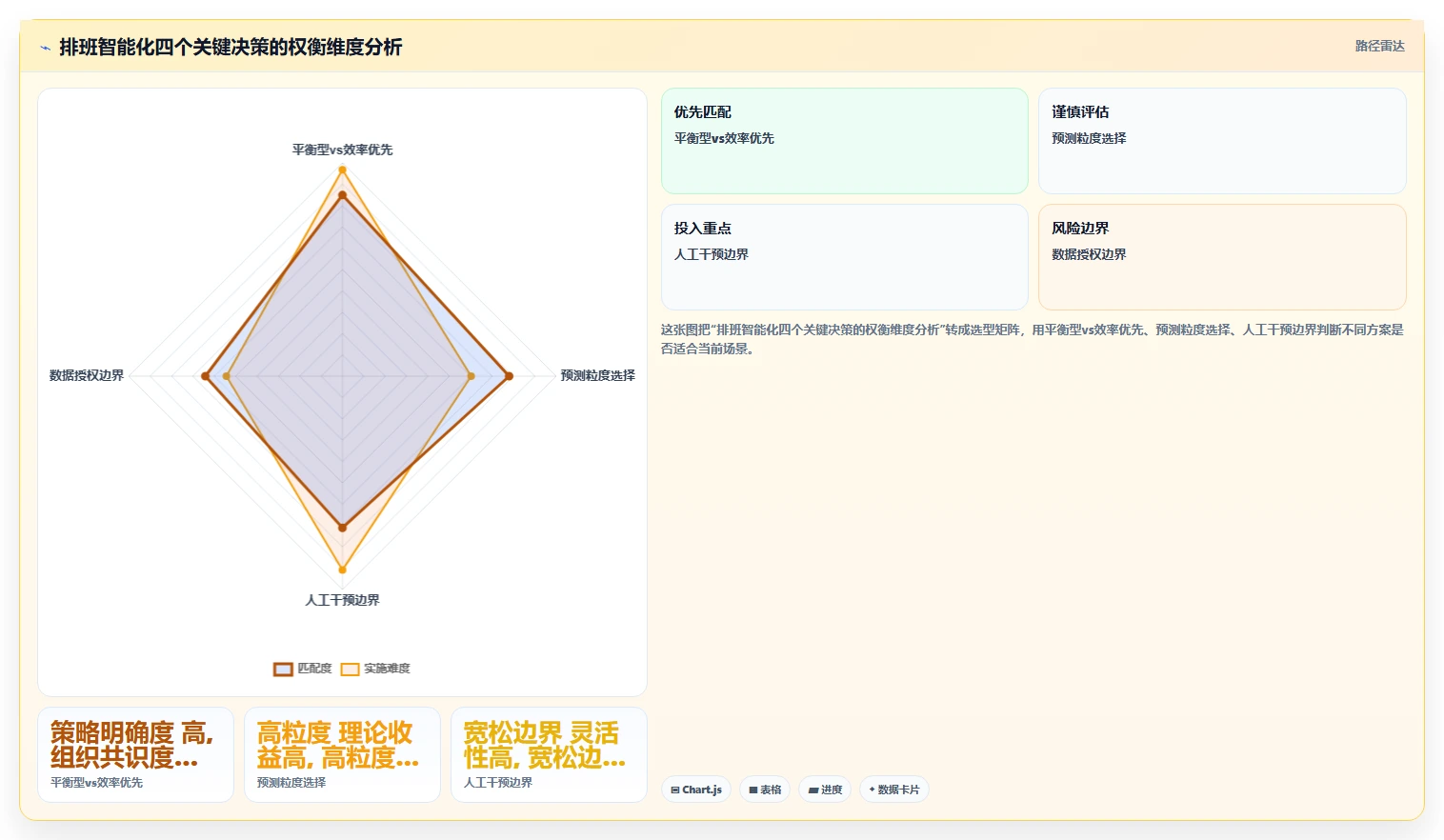Click the bottom orange 实施难度 data point
The height and width of the screenshot is (840, 1444).
(343, 570)
